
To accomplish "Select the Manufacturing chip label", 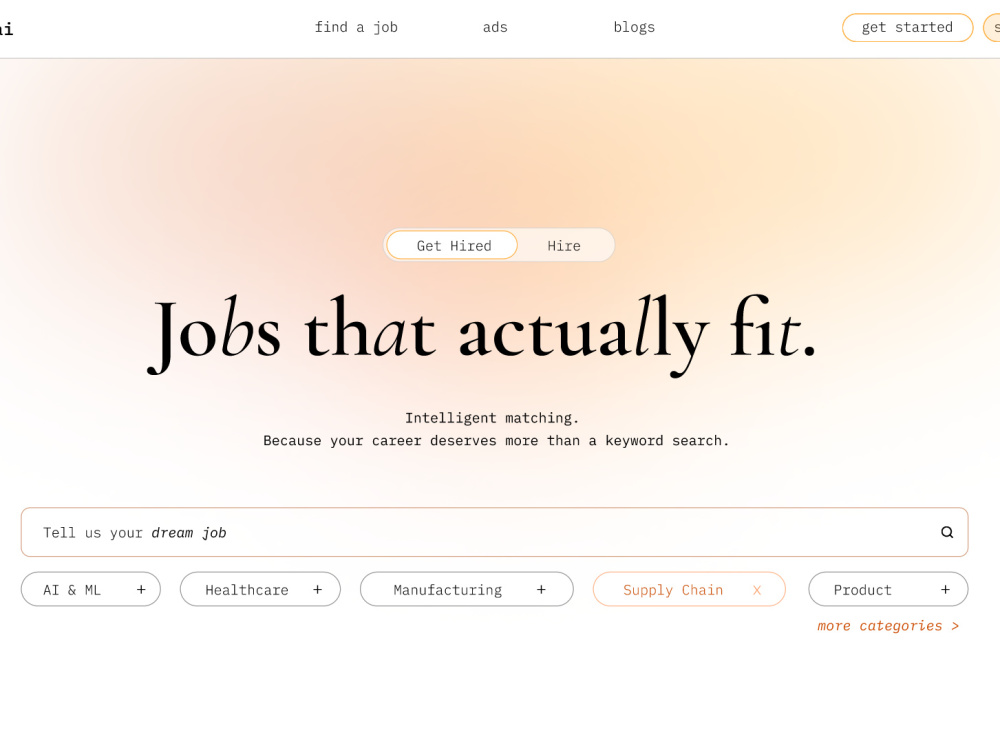I will pyautogui.click(x=448, y=590).
